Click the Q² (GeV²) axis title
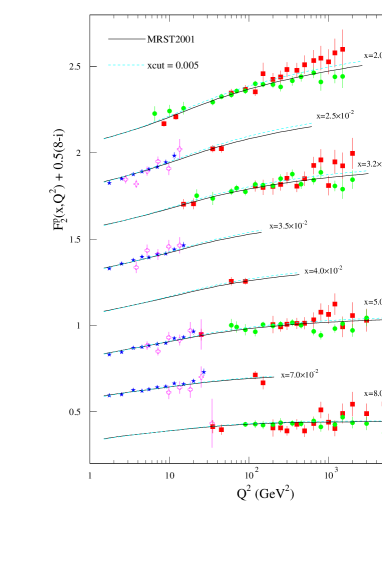Viewport: 382px width, 561px height. [265, 493]
